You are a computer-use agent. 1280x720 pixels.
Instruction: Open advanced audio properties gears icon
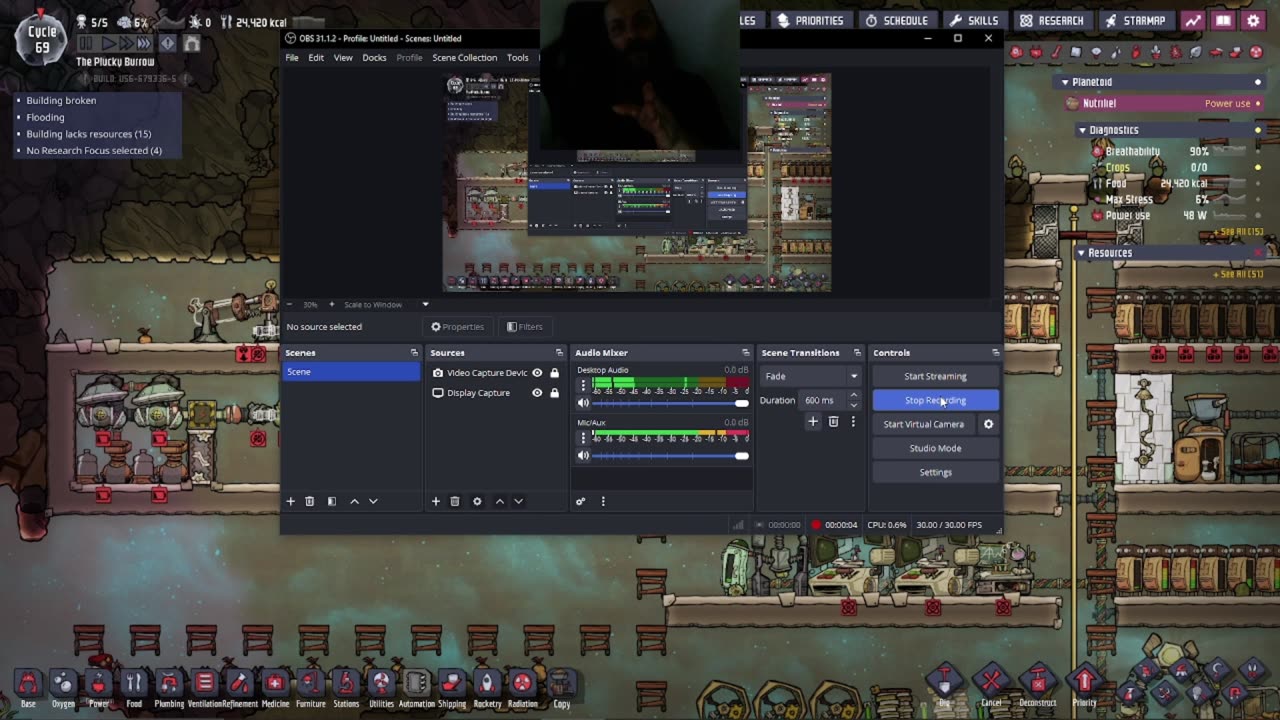(x=580, y=501)
